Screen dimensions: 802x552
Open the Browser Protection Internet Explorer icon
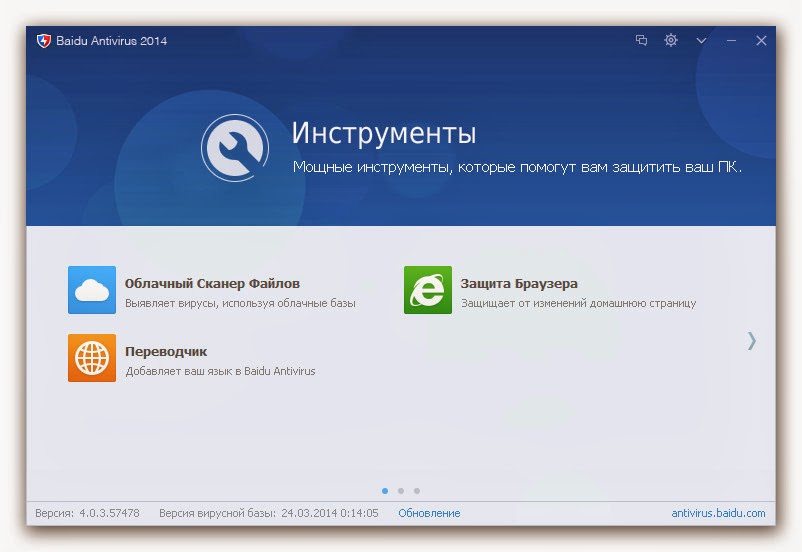tap(428, 290)
